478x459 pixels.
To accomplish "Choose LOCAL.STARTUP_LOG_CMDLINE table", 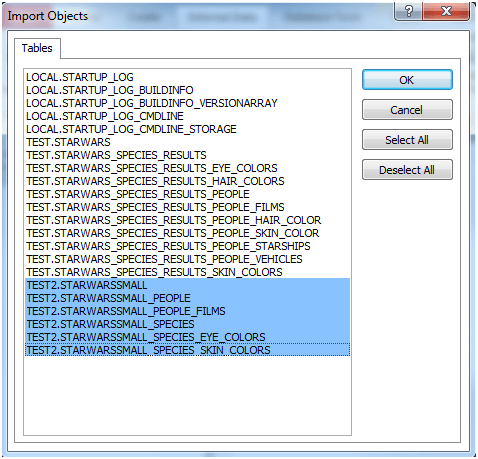I will click(187, 116).
